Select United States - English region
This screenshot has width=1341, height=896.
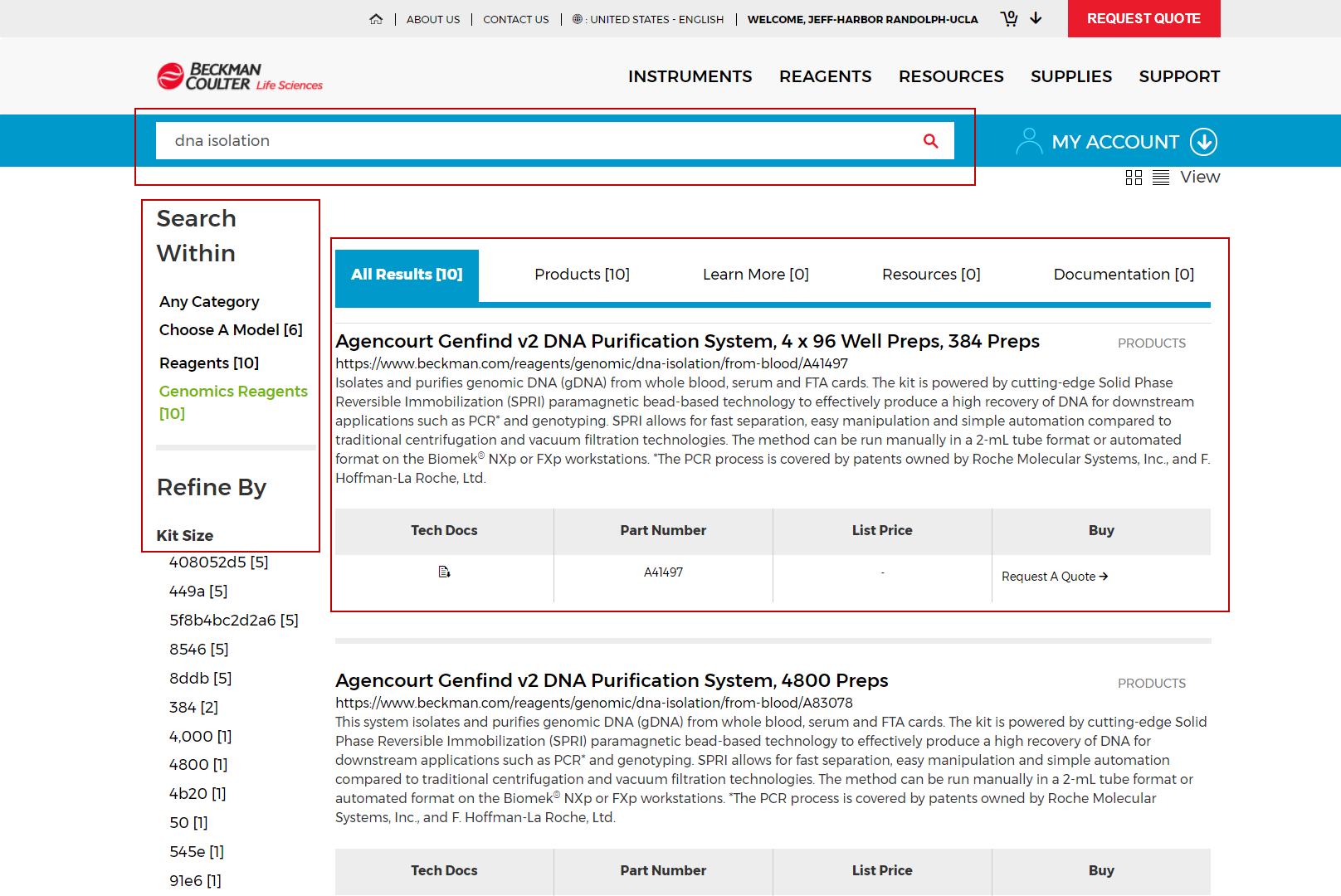coord(656,19)
